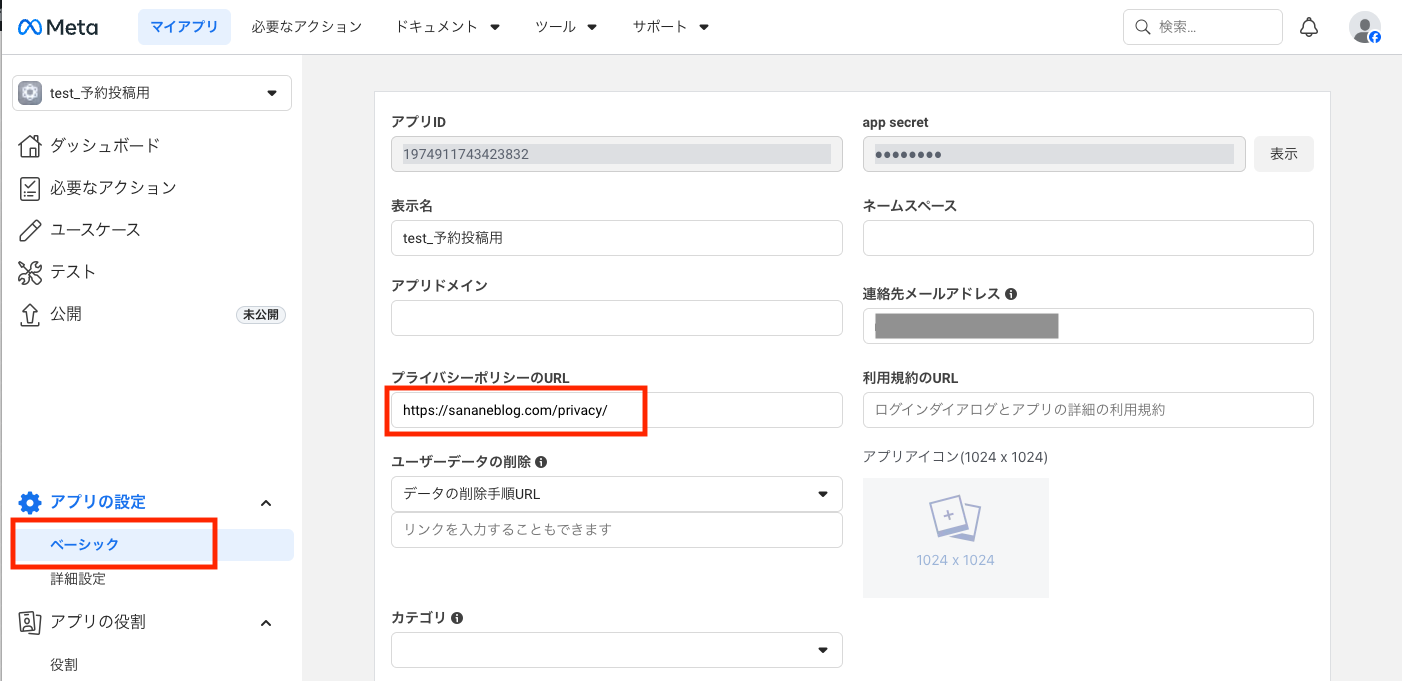Open notifications via the bell icon

pyautogui.click(x=1309, y=26)
